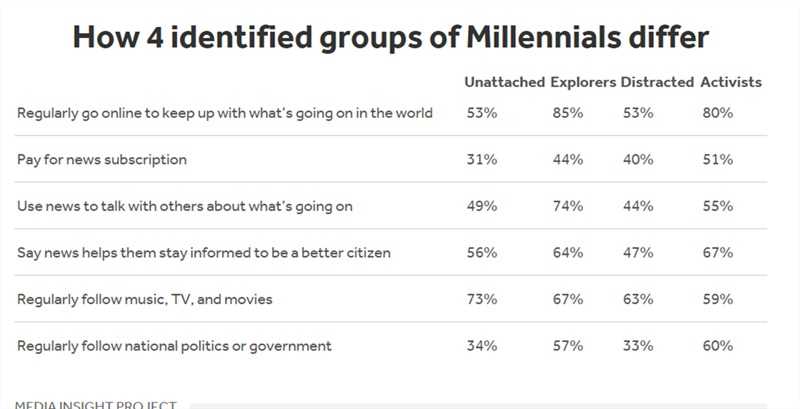Click the 'Regularly go online' row label
800x409 pixels.
pyautogui.click(x=225, y=113)
